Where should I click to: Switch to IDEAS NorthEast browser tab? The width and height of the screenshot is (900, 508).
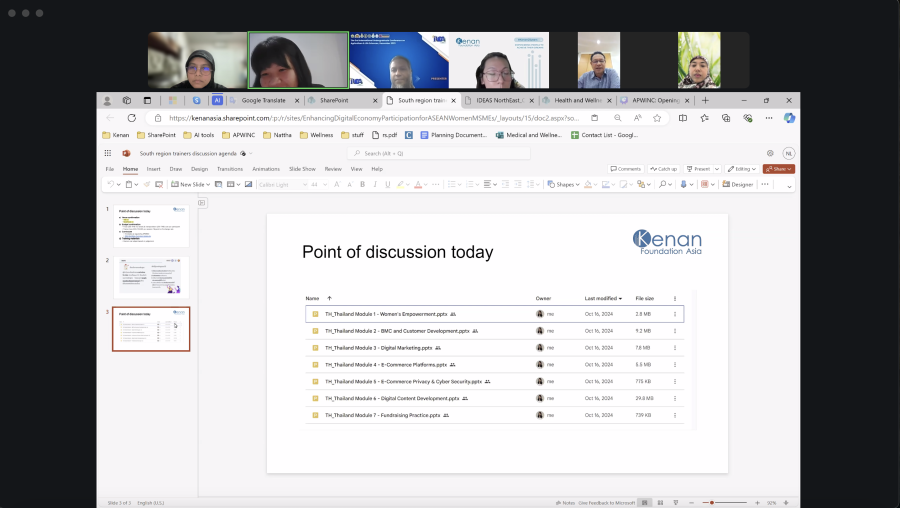498,100
